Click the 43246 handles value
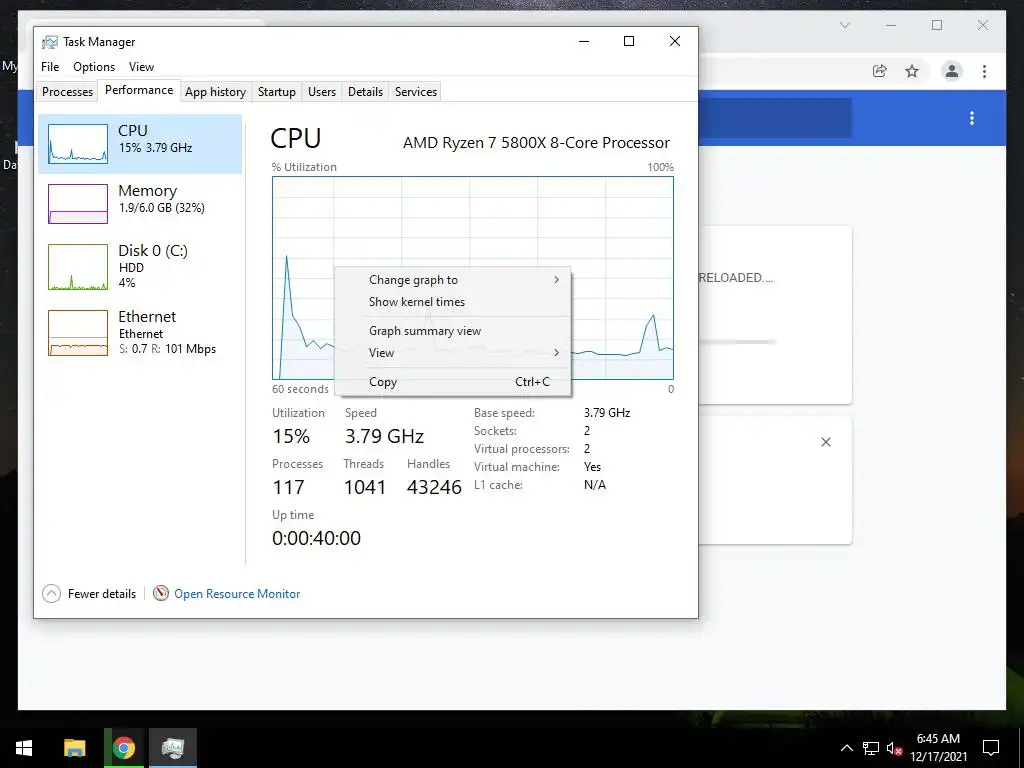1024x768 pixels. pos(434,487)
